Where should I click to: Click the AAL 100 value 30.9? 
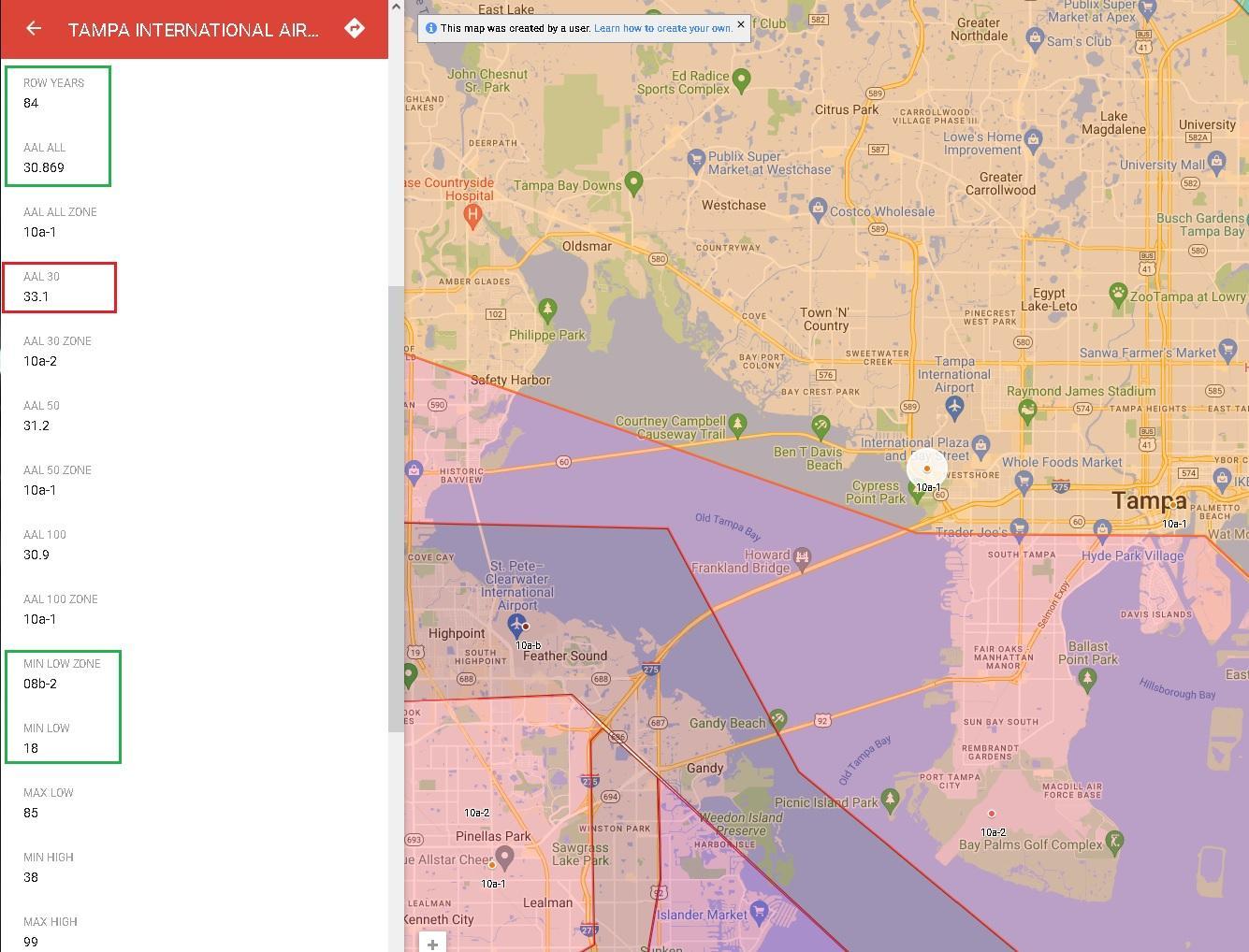36,555
